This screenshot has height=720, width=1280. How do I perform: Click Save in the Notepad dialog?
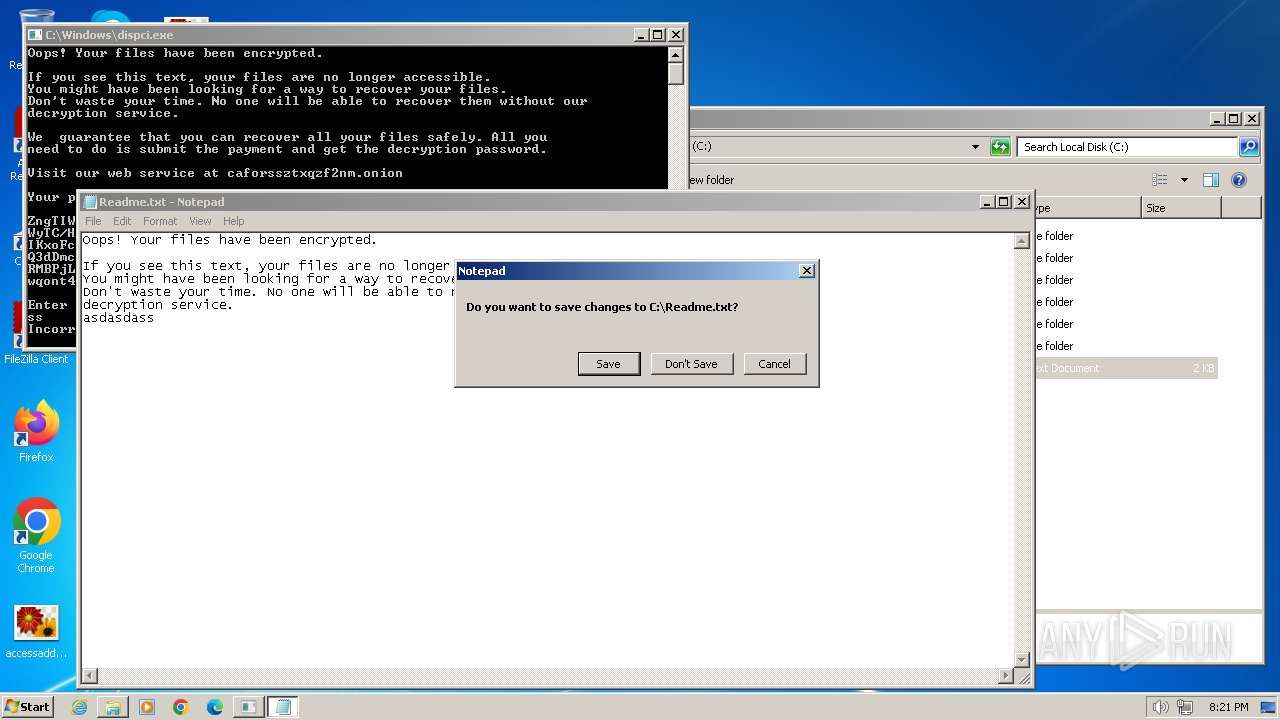tap(608, 364)
